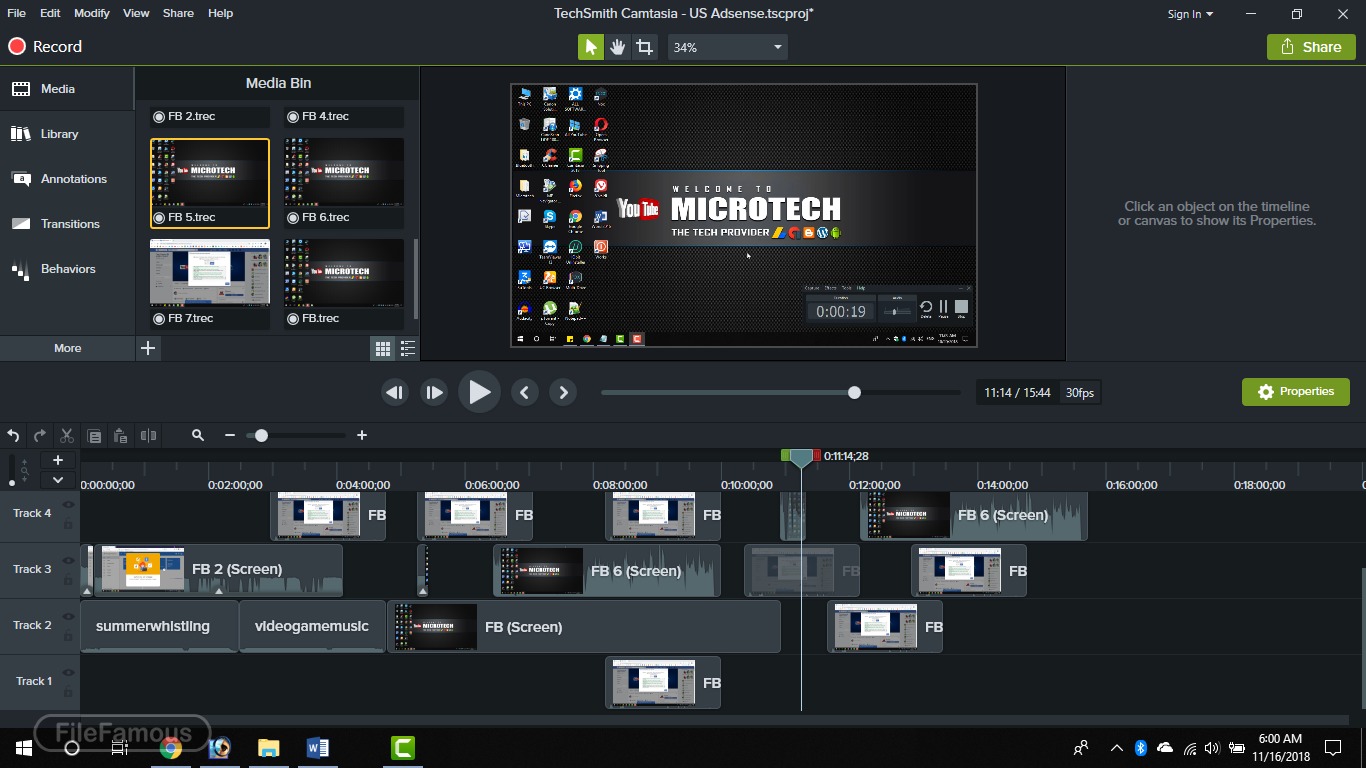Hide Track 3 with its eye icon
The image size is (1366, 768).
[68, 561]
